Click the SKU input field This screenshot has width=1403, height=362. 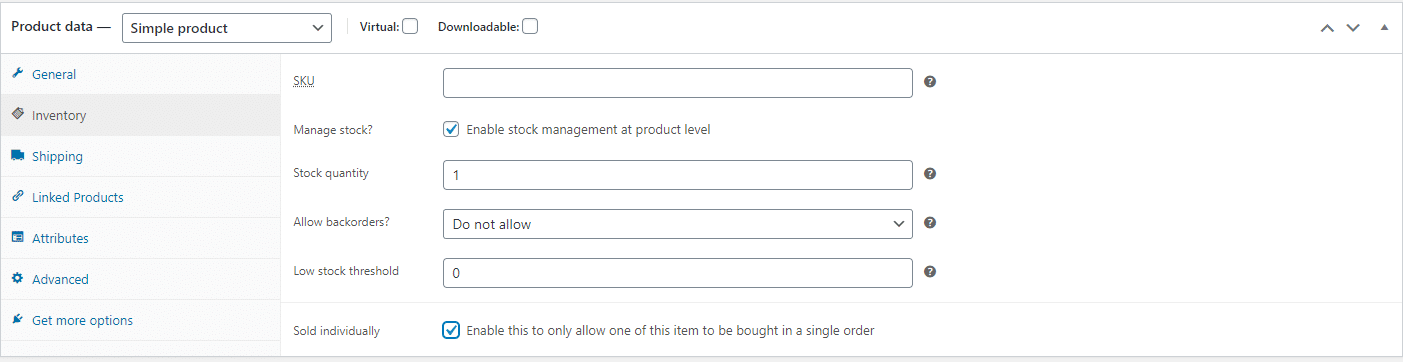(678, 83)
